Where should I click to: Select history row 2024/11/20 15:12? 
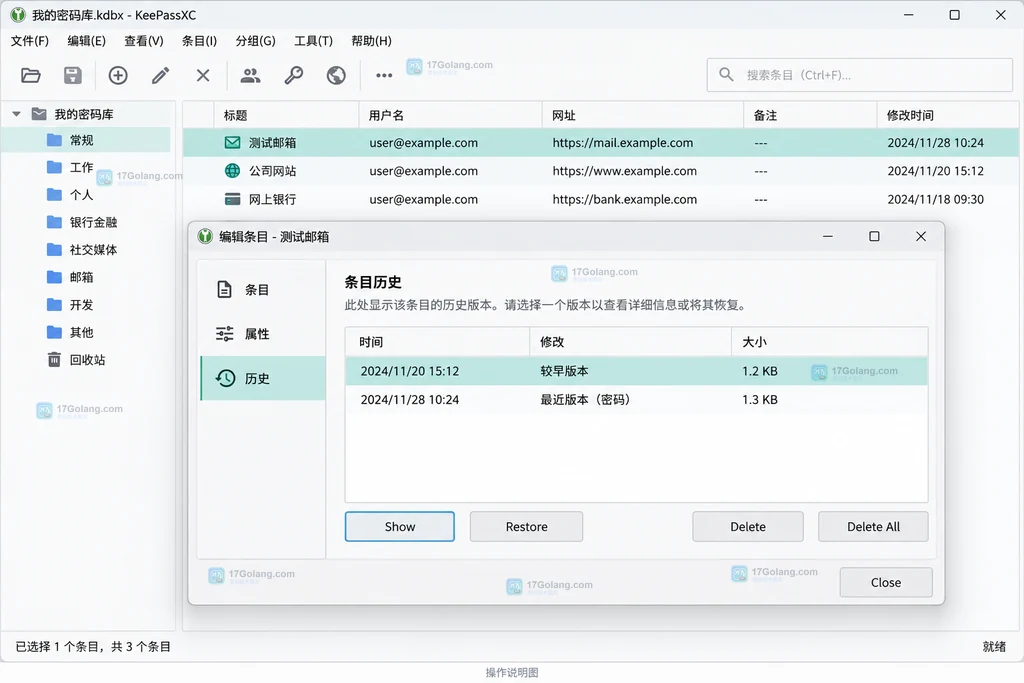(636, 371)
